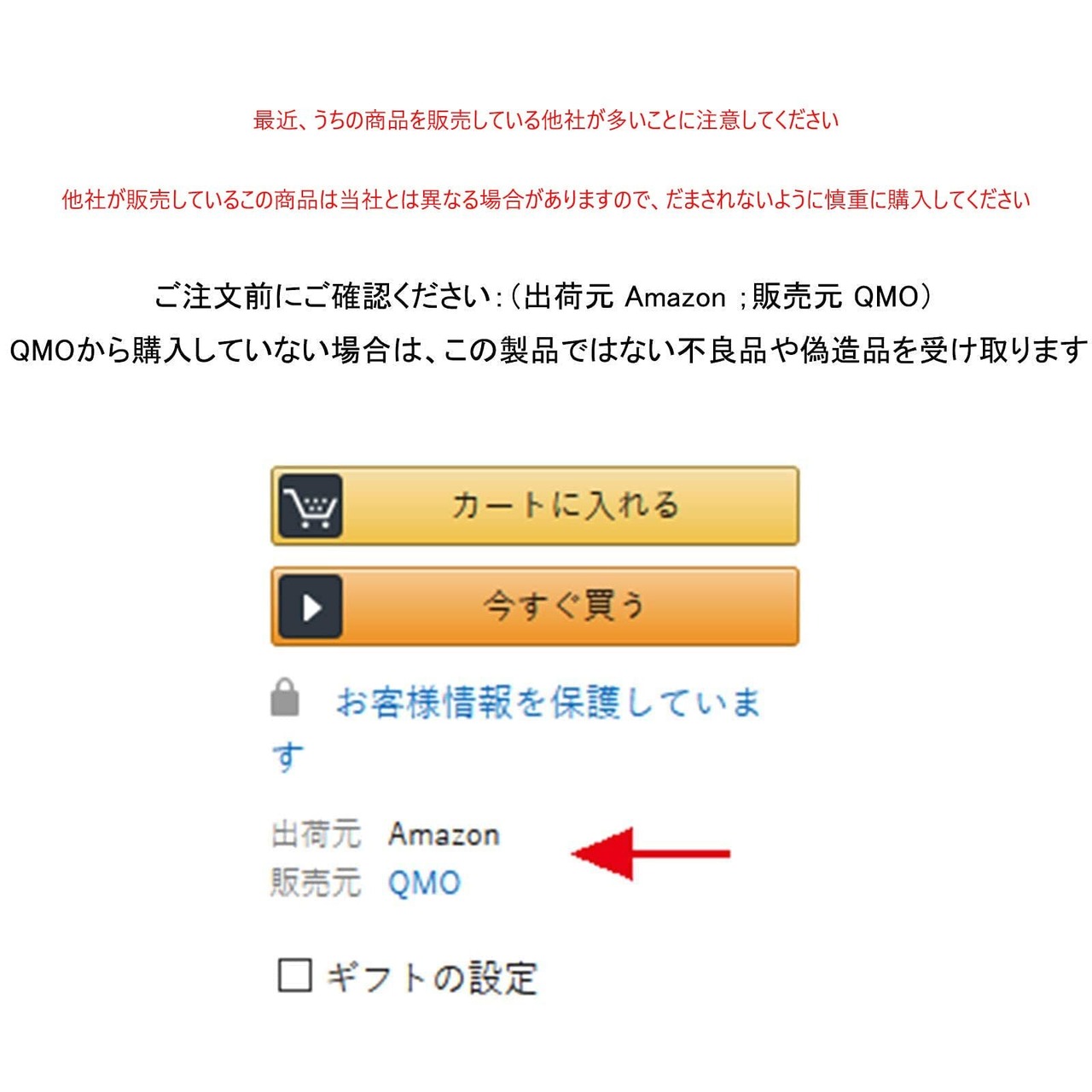Click the second red warning line 他社が販売している
The height and width of the screenshot is (1092, 1092).
coord(546,200)
